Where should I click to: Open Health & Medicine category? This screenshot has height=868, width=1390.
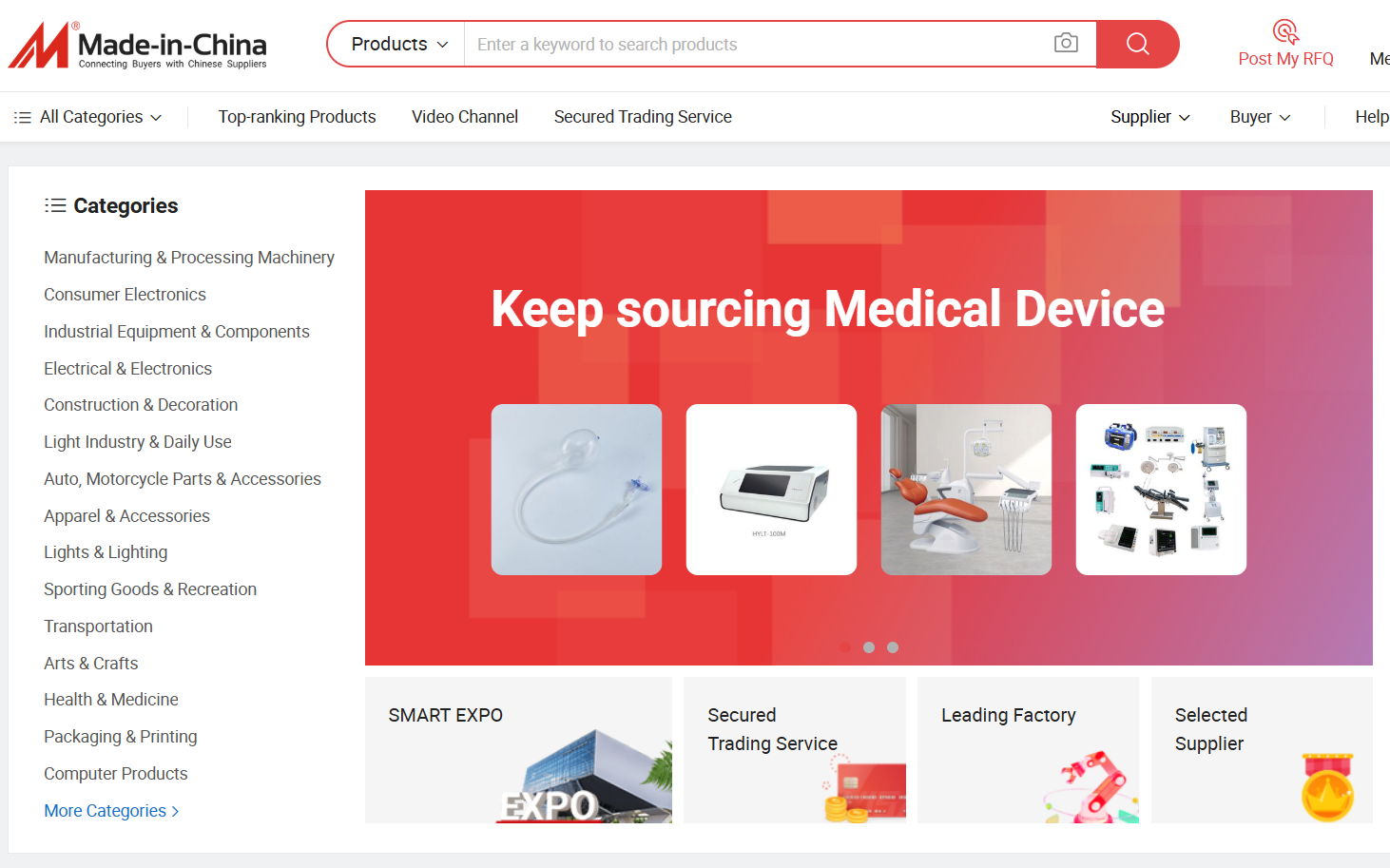[x=111, y=700]
